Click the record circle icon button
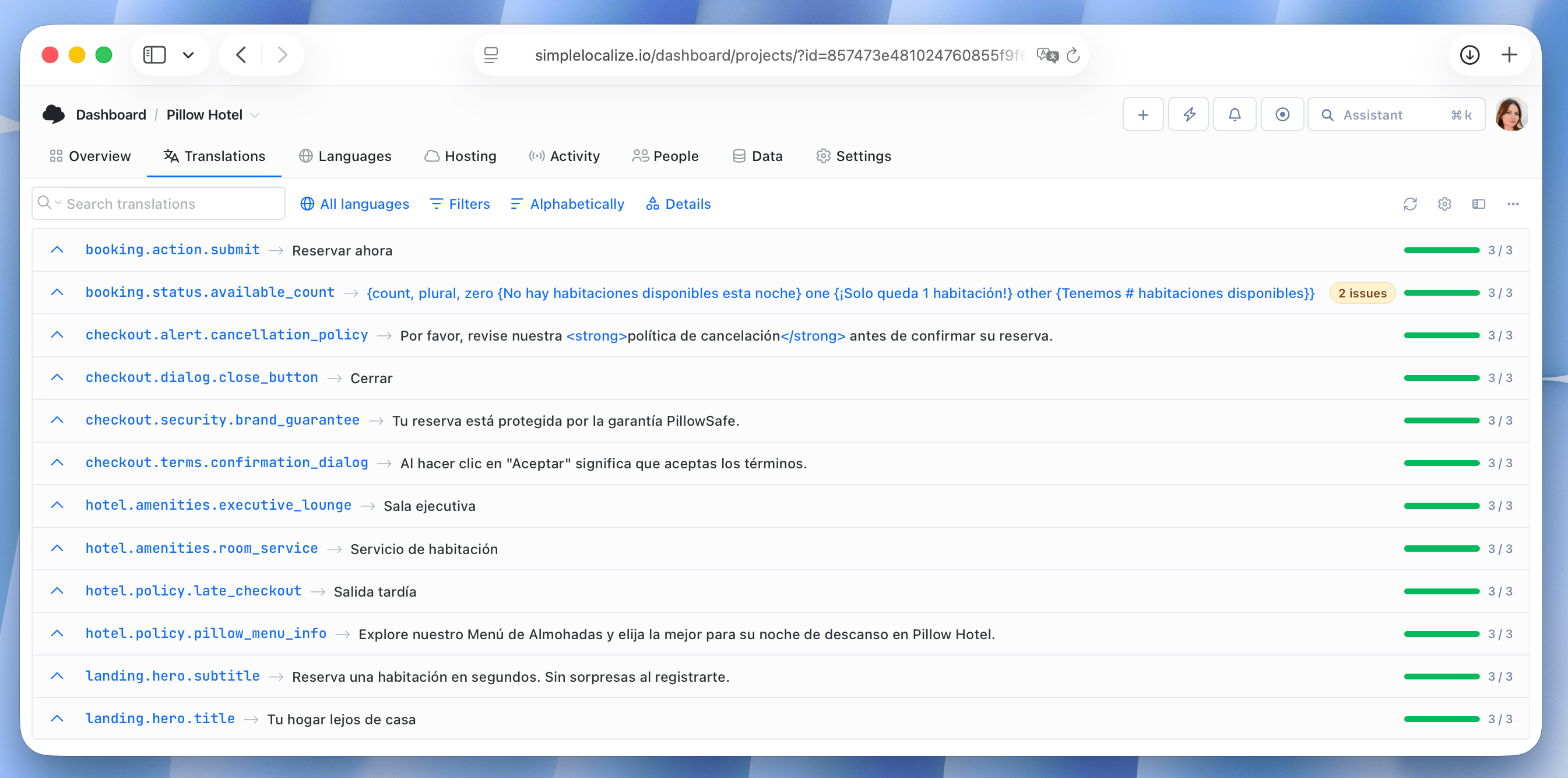The width and height of the screenshot is (1568, 778). [x=1282, y=114]
